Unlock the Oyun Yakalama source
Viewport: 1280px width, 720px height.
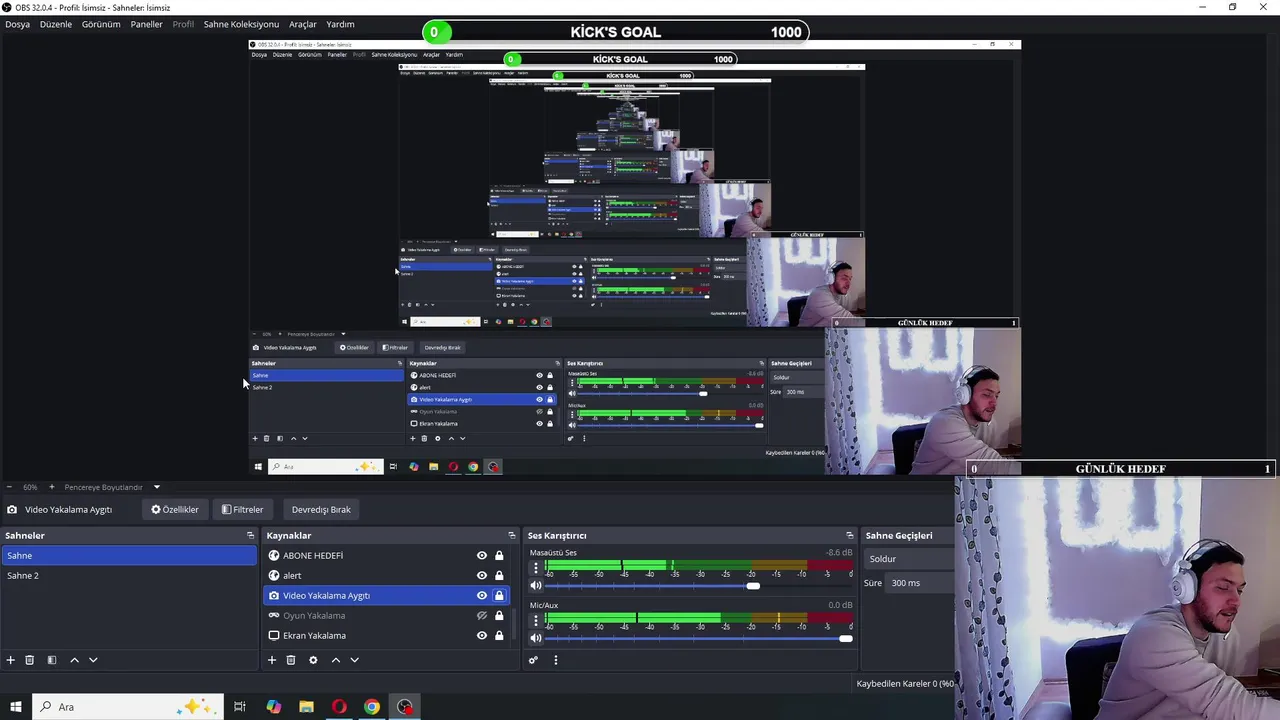pyautogui.click(x=499, y=616)
